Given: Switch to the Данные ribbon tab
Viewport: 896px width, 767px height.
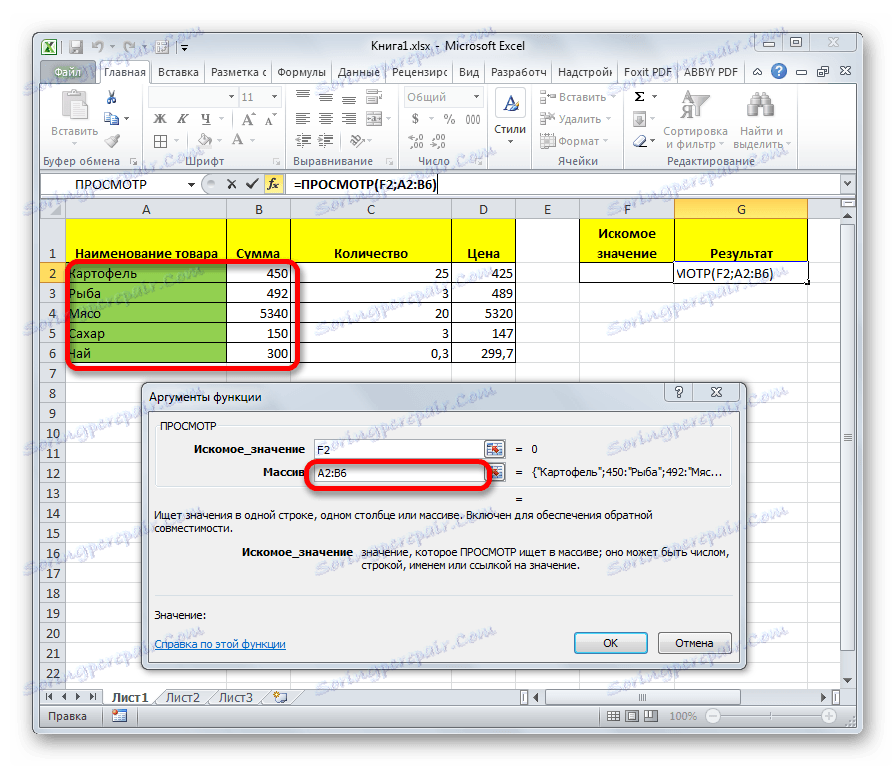Looking at the screenshot, I should tap(358, 72).
